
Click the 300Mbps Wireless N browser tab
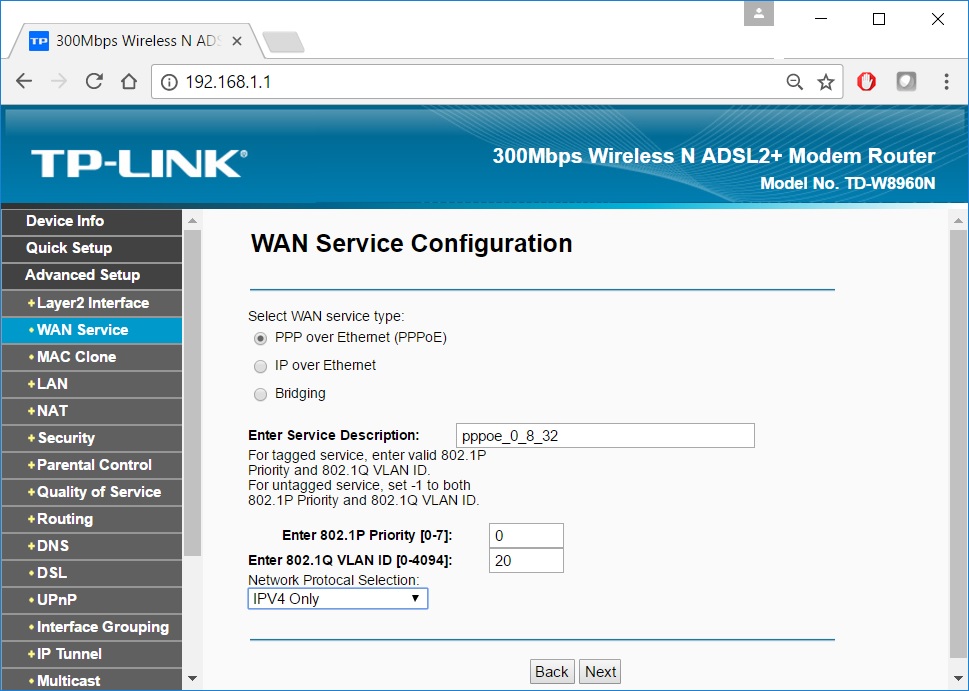(136, 41)
